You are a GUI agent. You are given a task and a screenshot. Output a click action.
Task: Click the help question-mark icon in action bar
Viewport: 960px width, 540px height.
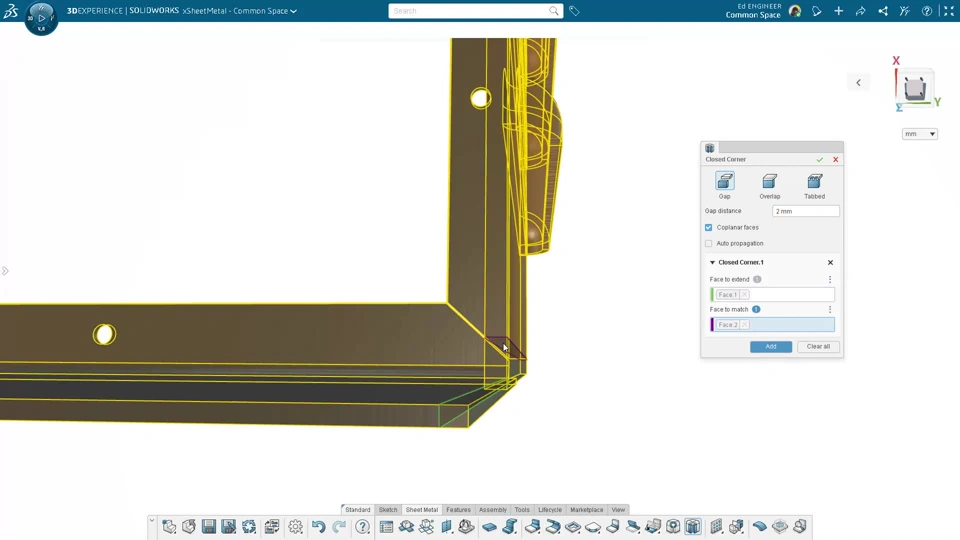pos(362,527)
